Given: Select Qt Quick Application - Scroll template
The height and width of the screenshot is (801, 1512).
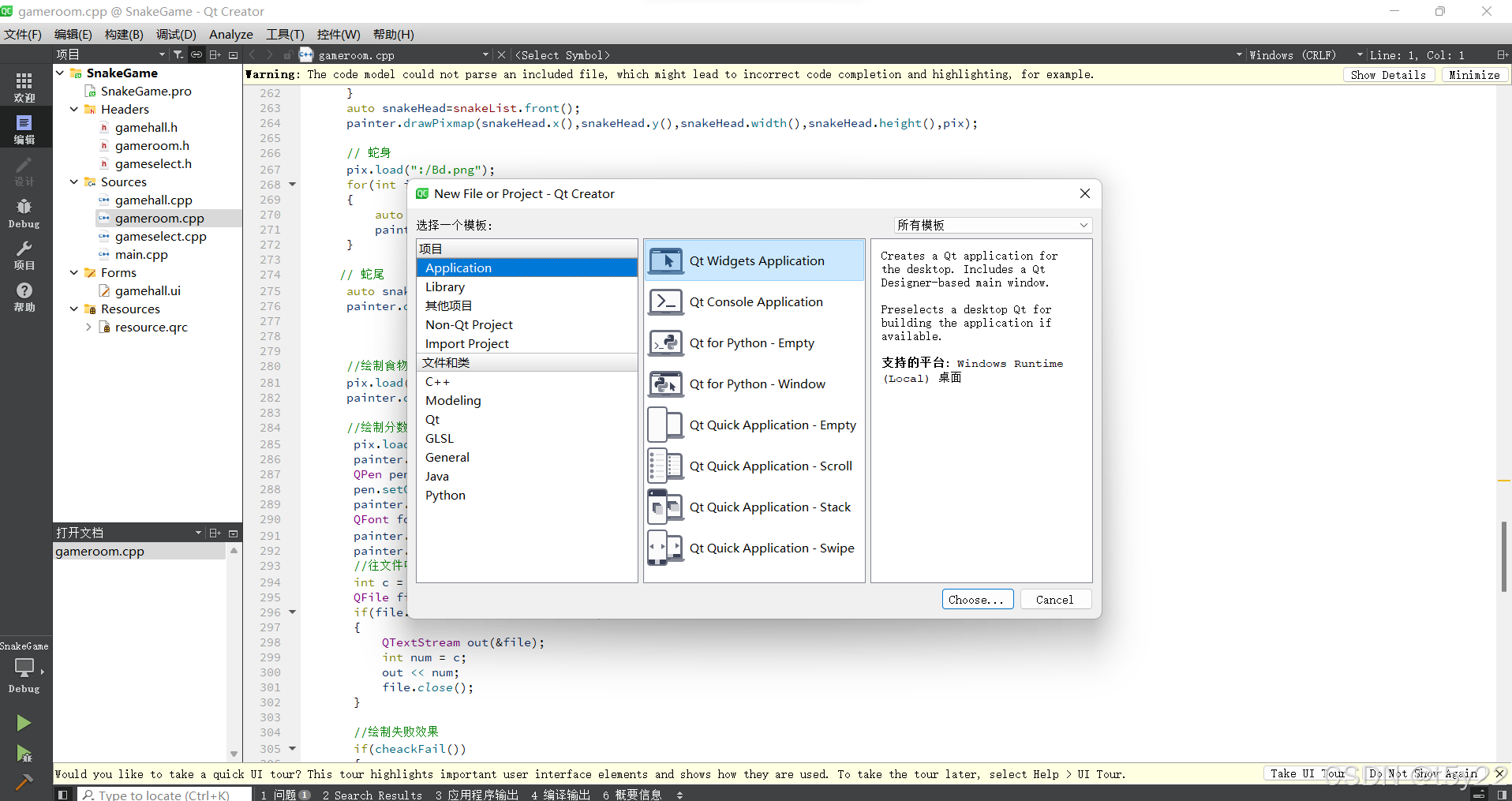Looking at the screenshot, I should 754,466.
